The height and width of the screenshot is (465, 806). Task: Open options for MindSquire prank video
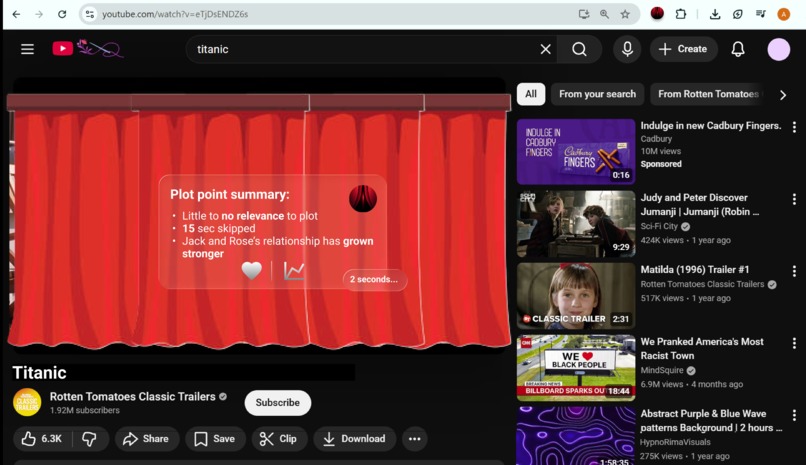[794, 343]
